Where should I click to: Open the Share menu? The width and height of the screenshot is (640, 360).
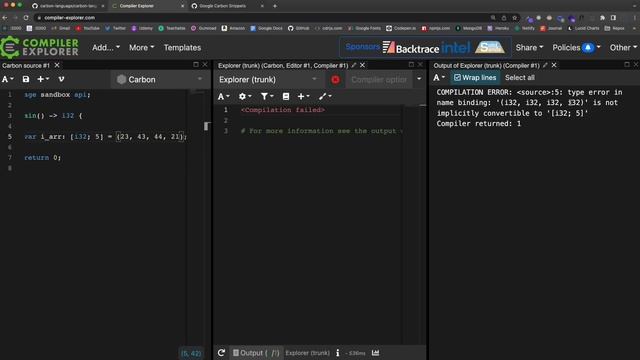[x=529, y=48]
